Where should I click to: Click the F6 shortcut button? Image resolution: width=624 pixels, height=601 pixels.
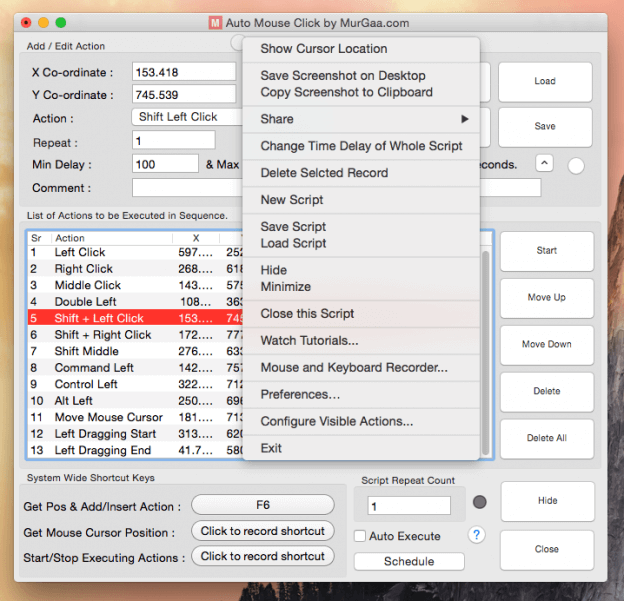pos(263,505)
